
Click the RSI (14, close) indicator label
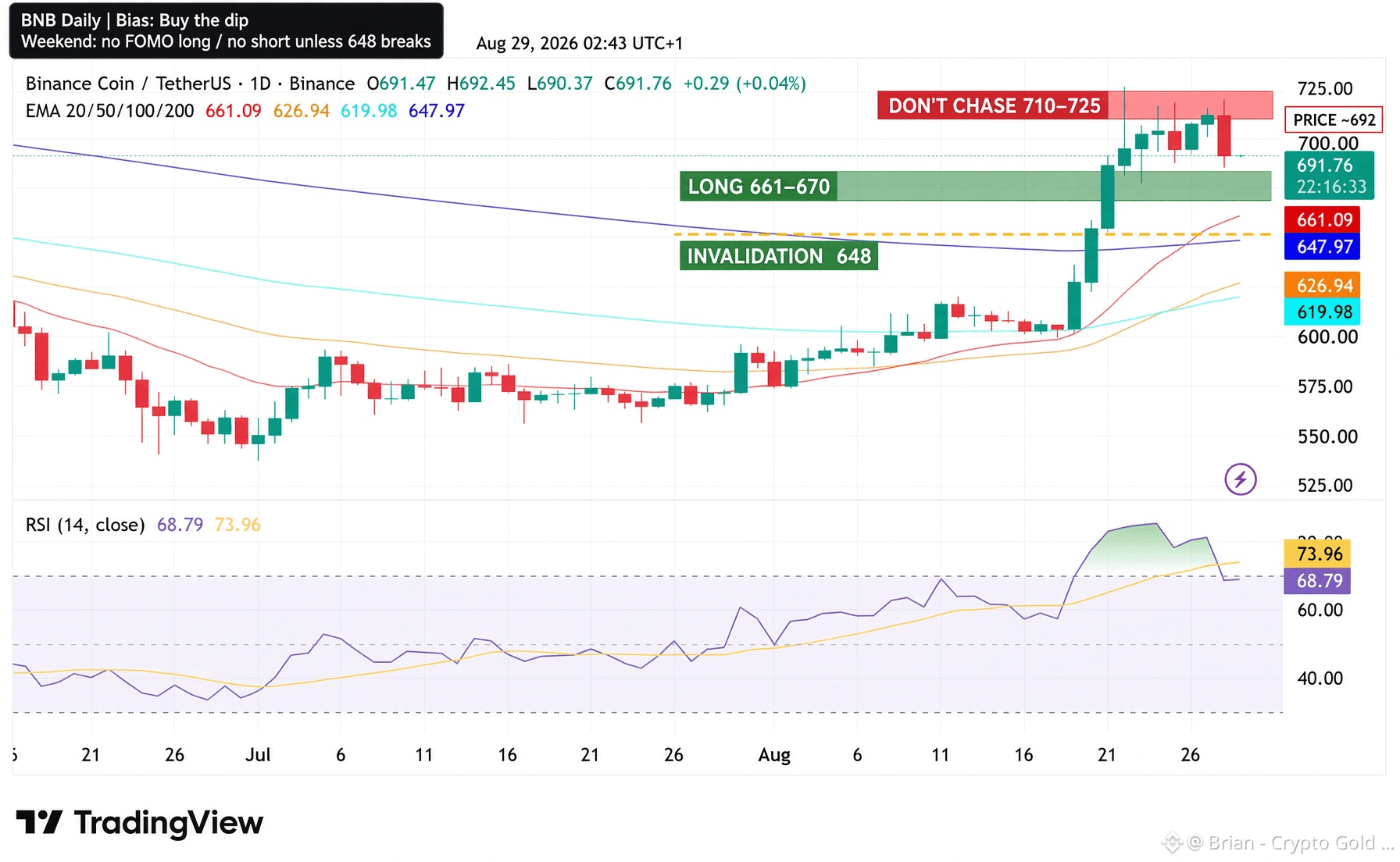(85, 525)
